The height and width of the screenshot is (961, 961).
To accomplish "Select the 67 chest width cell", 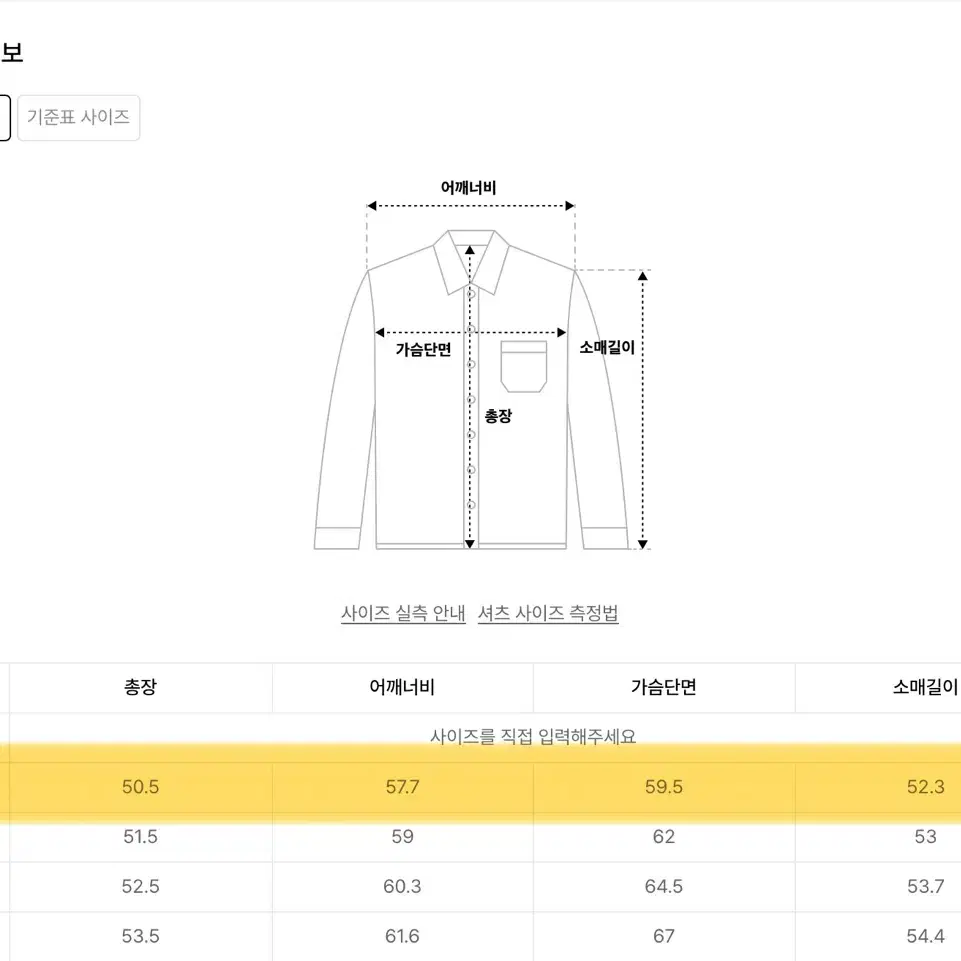I will pos(664,936).
